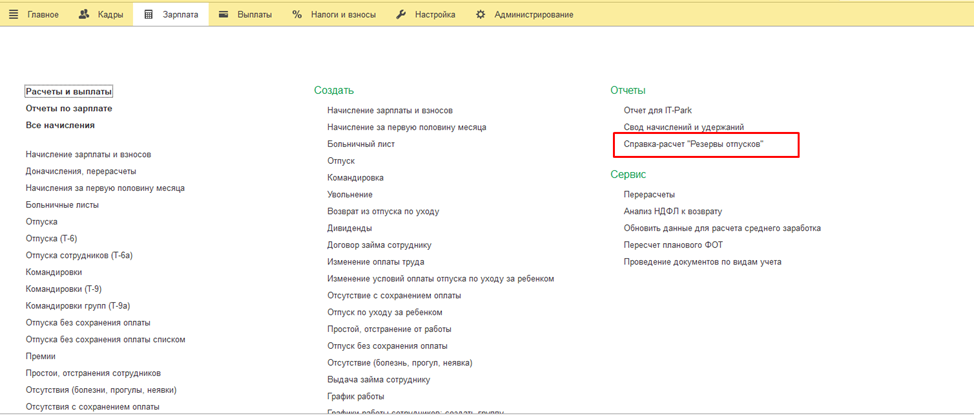Open Отпуска (Т-6) list
Screen dimensions: 974x418
pyautogui.click(x=51, y=239)
